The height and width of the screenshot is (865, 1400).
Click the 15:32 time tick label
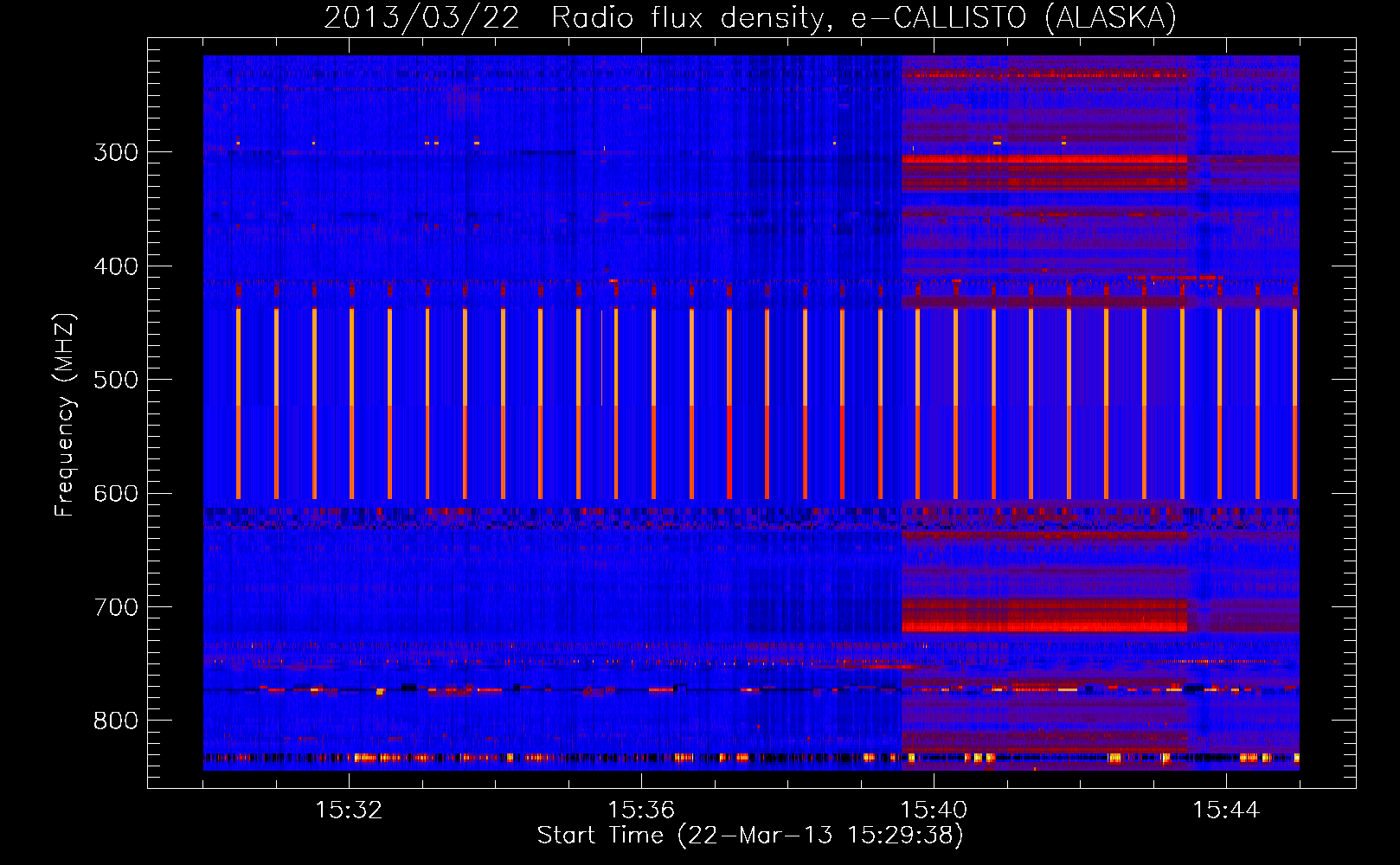[x=349, y=811]
